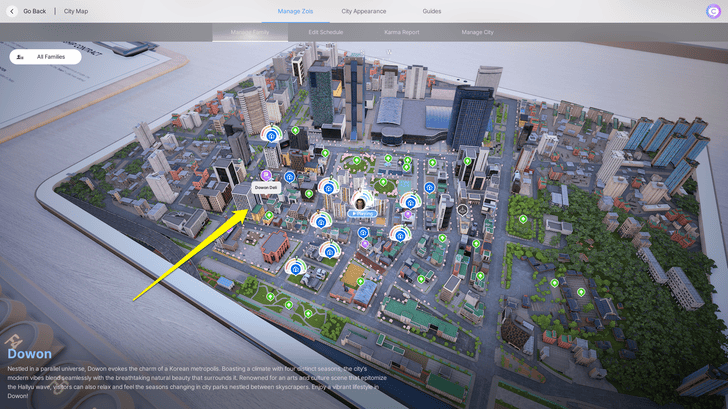Select the dark gray map marker
The height and width of the screenshot is (409, 728).
pos(462,210)
